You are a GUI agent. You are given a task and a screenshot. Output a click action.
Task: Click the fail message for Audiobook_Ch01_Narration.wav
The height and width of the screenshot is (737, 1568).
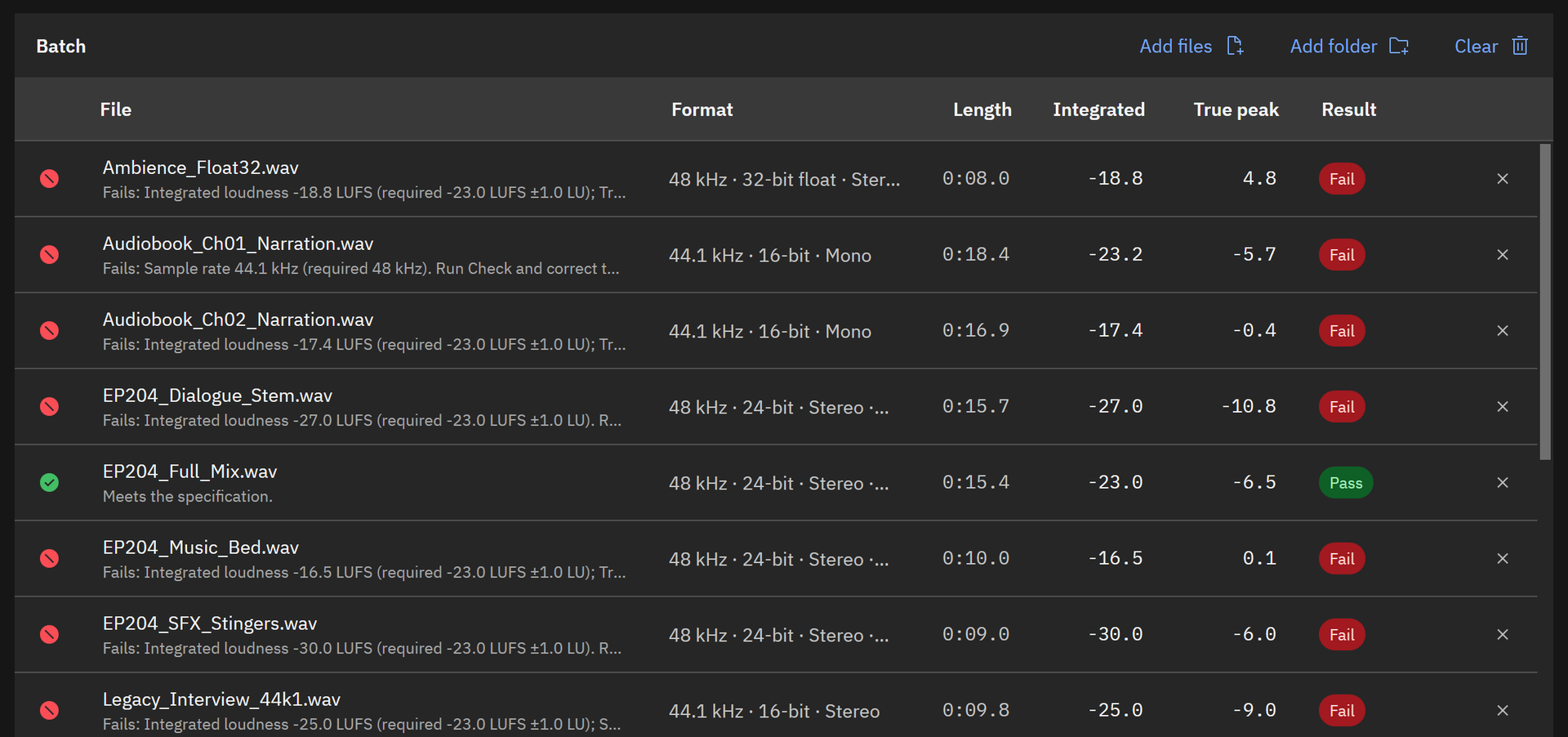pyautogui.click(x=361, y=268)
